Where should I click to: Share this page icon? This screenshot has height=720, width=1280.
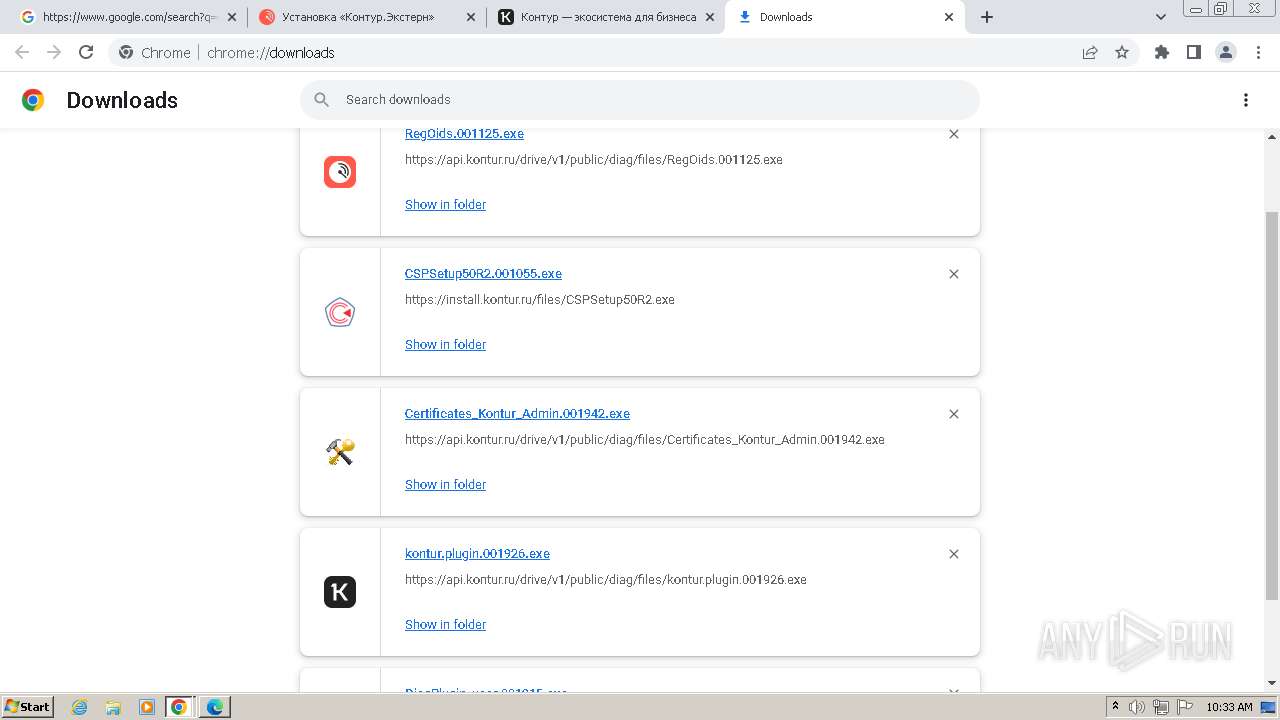pos(1090,52)
